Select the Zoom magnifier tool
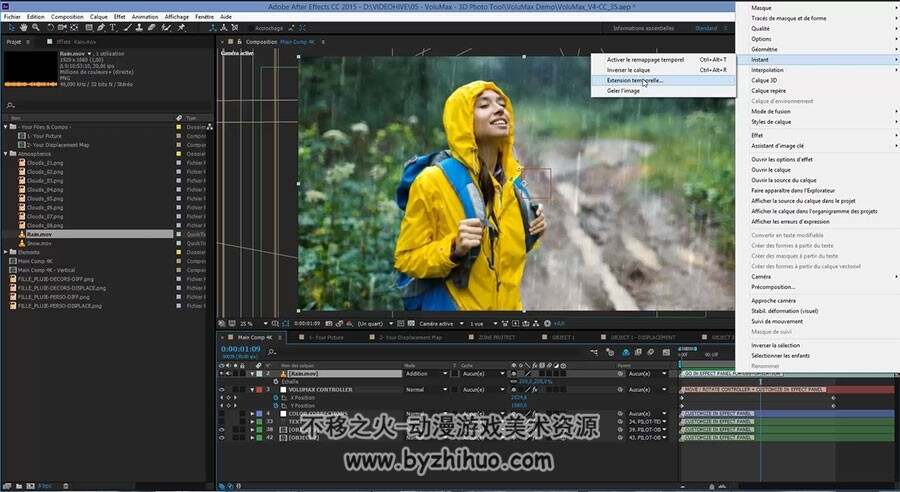The image size is (900, 492). pyautogui.click(x=36, y=28)
